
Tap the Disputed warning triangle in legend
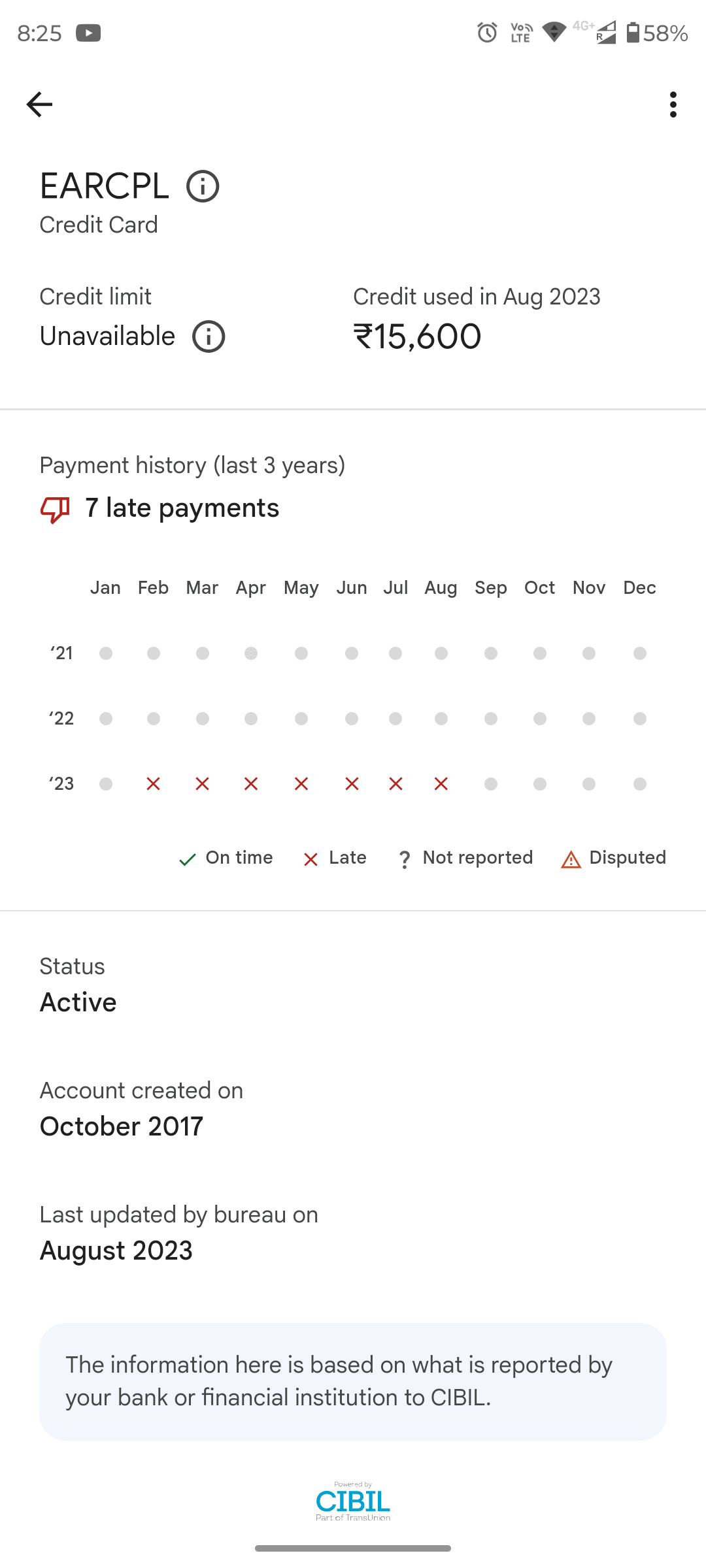tap(571, 860)
